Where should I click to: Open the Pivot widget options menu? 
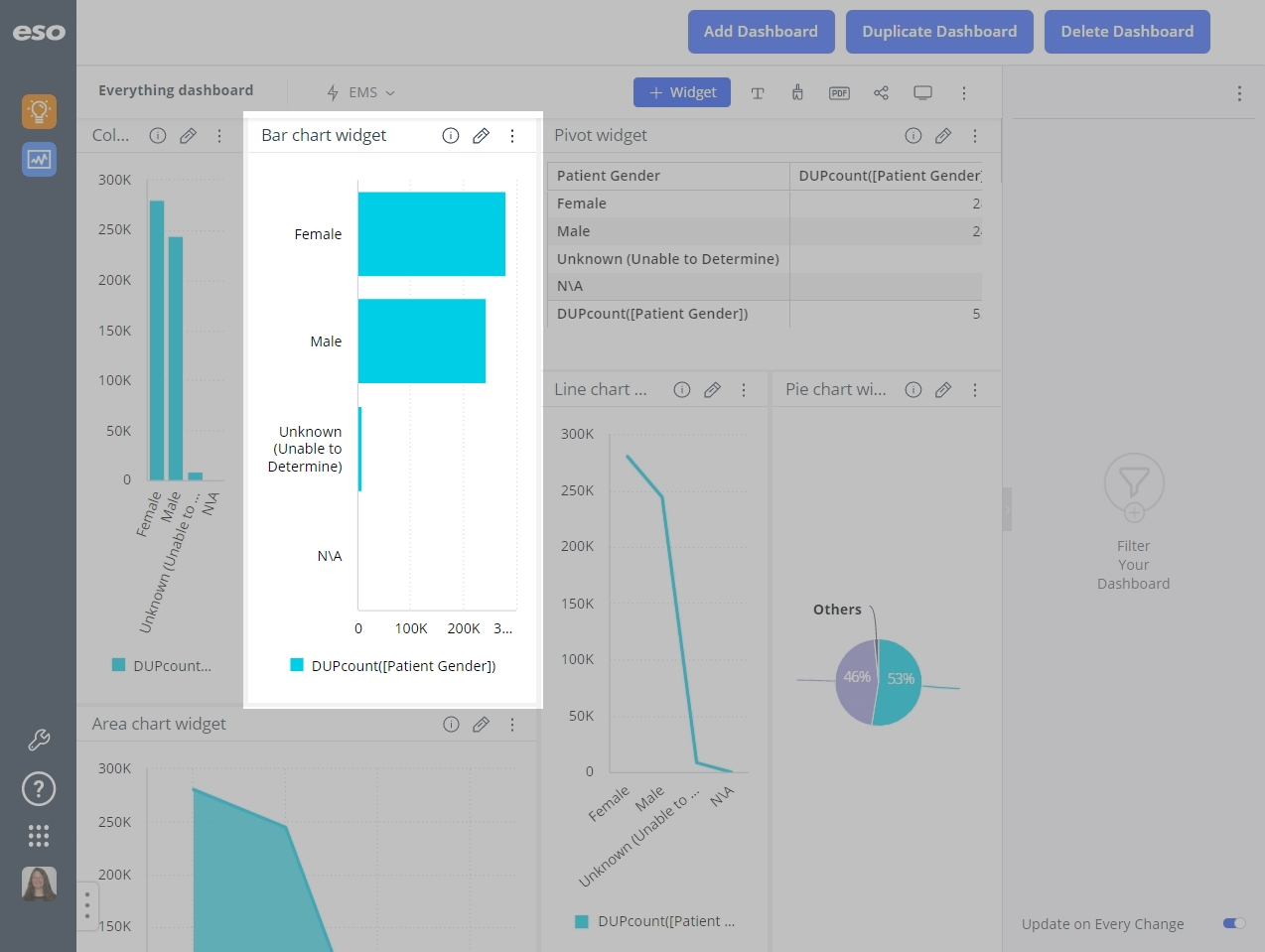[x=975, y=136]
